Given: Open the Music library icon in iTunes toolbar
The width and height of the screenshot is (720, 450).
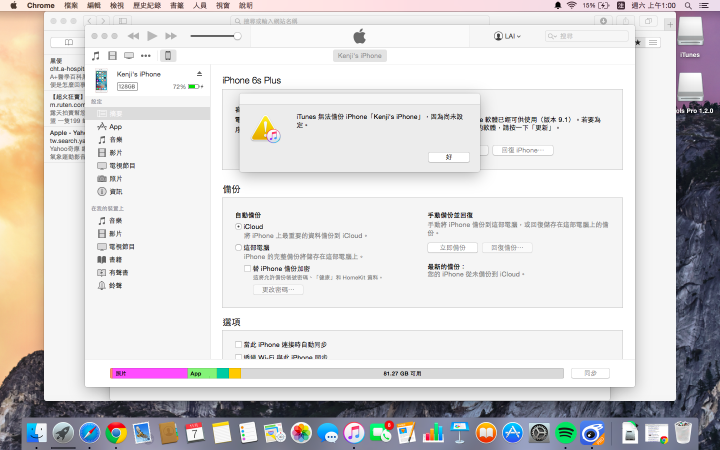Looking at the screenshot, I should (x=96, y=56).
